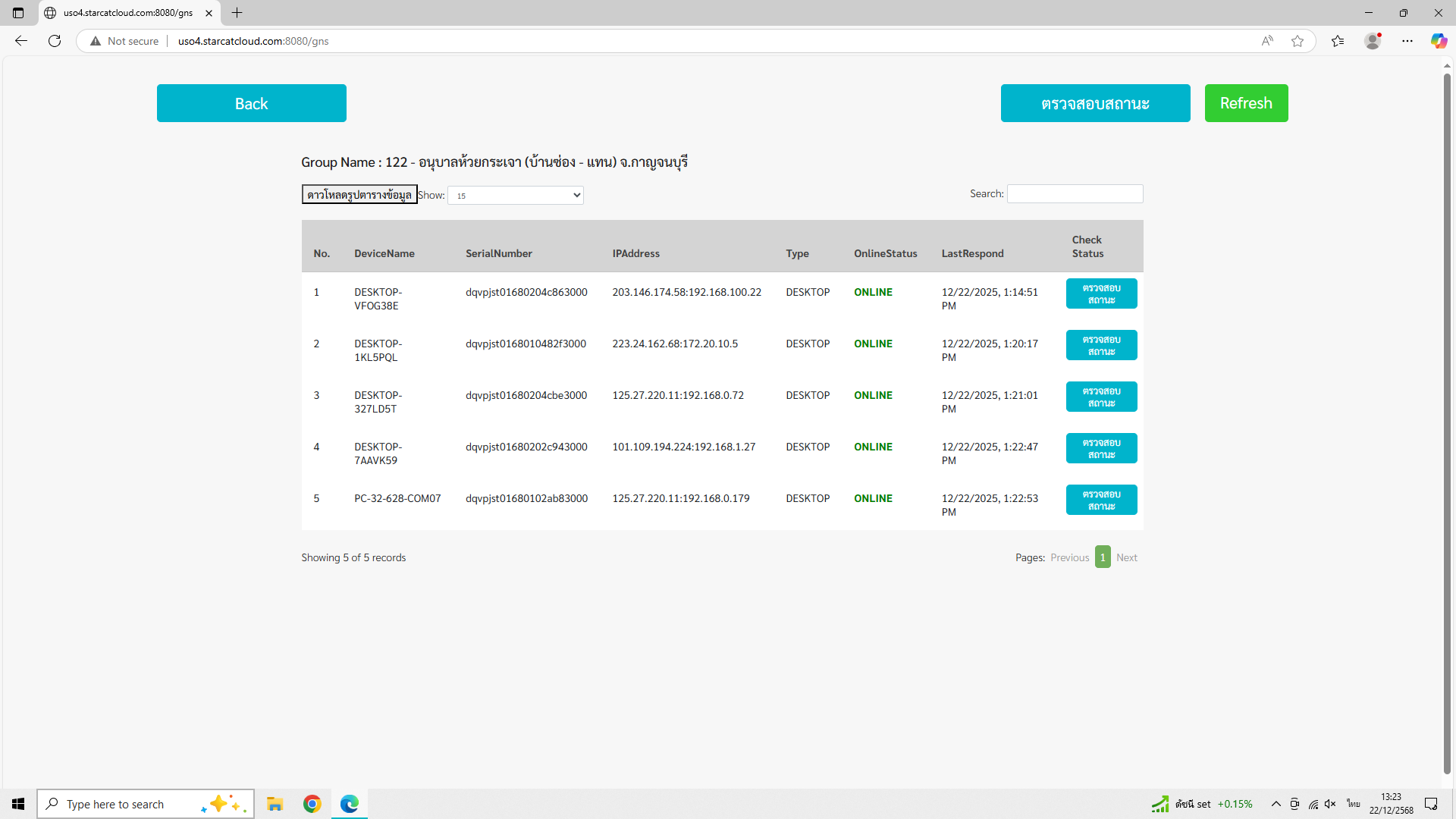Open Read aloud icon in address bar
Image resolution: width=1456 pixels, height=819 pixels.
pos(1267,41)
